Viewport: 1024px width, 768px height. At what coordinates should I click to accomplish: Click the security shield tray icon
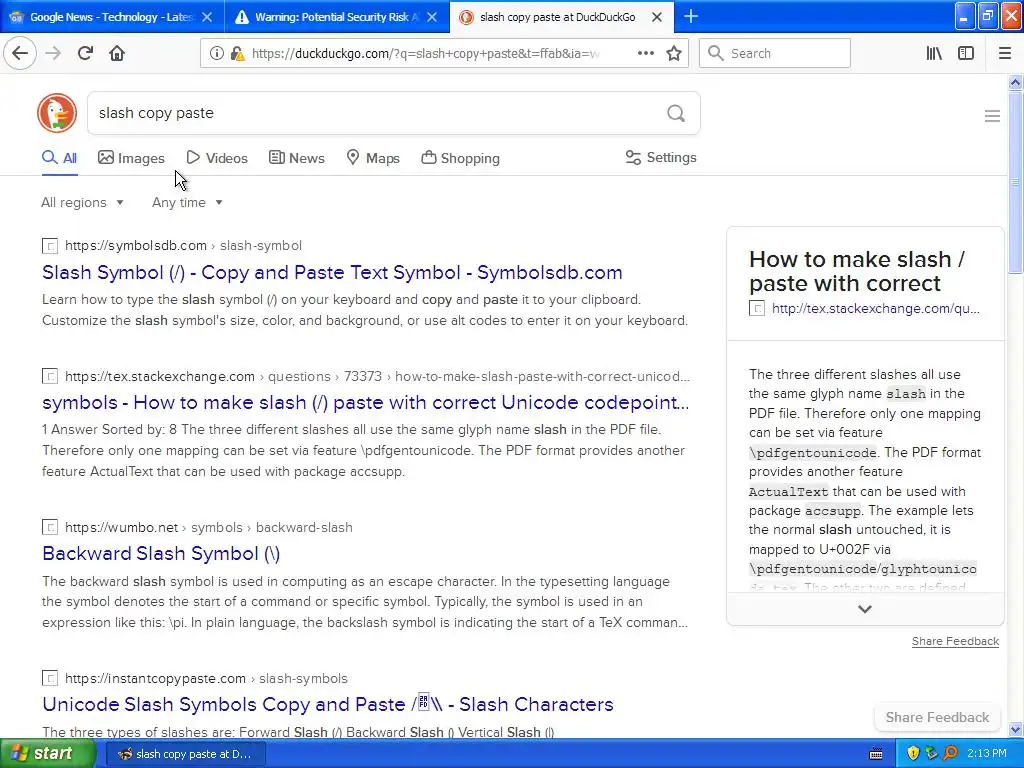click(x=913, y=753)
